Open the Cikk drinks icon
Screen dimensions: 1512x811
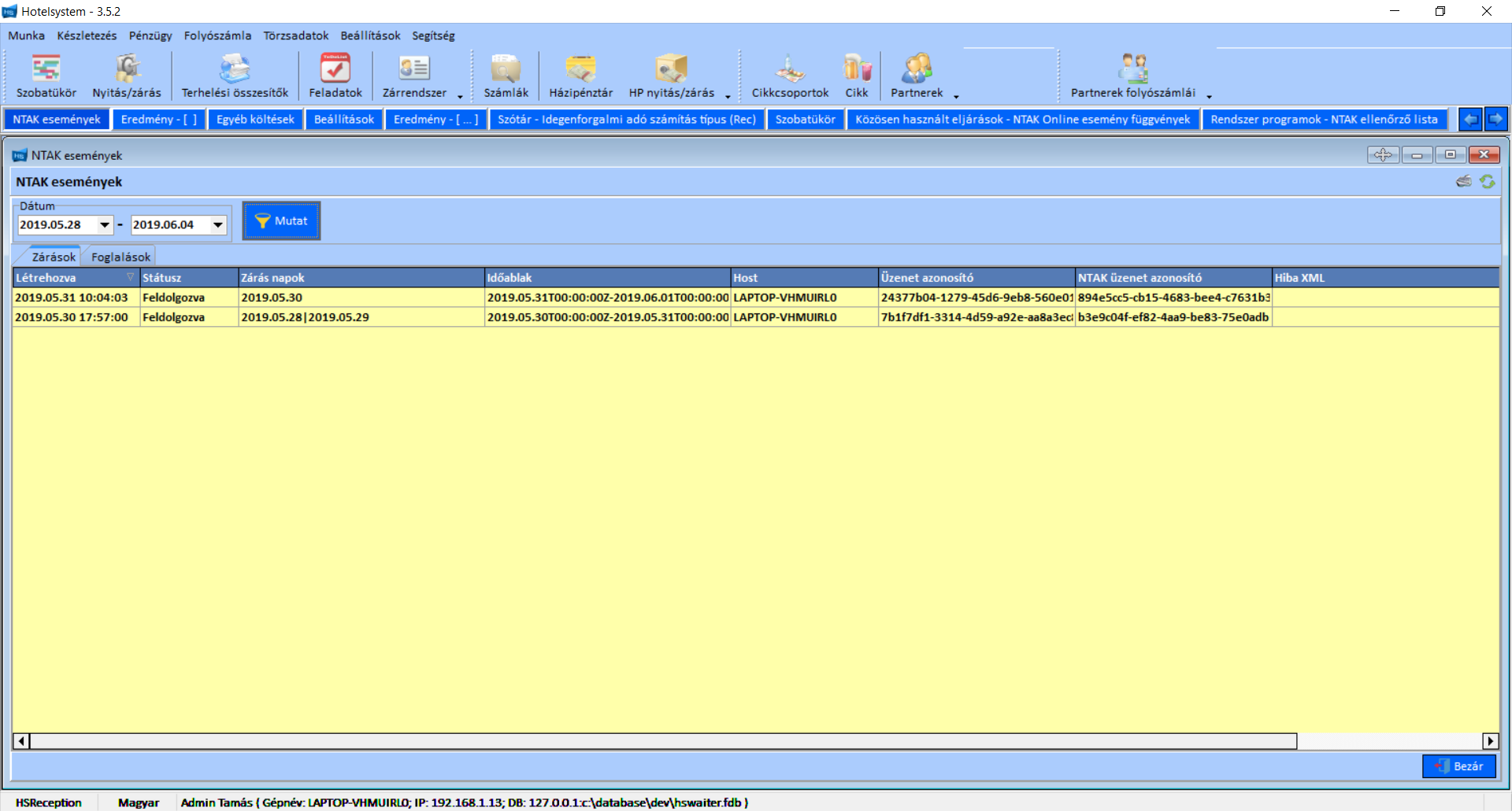coord(857,76)
